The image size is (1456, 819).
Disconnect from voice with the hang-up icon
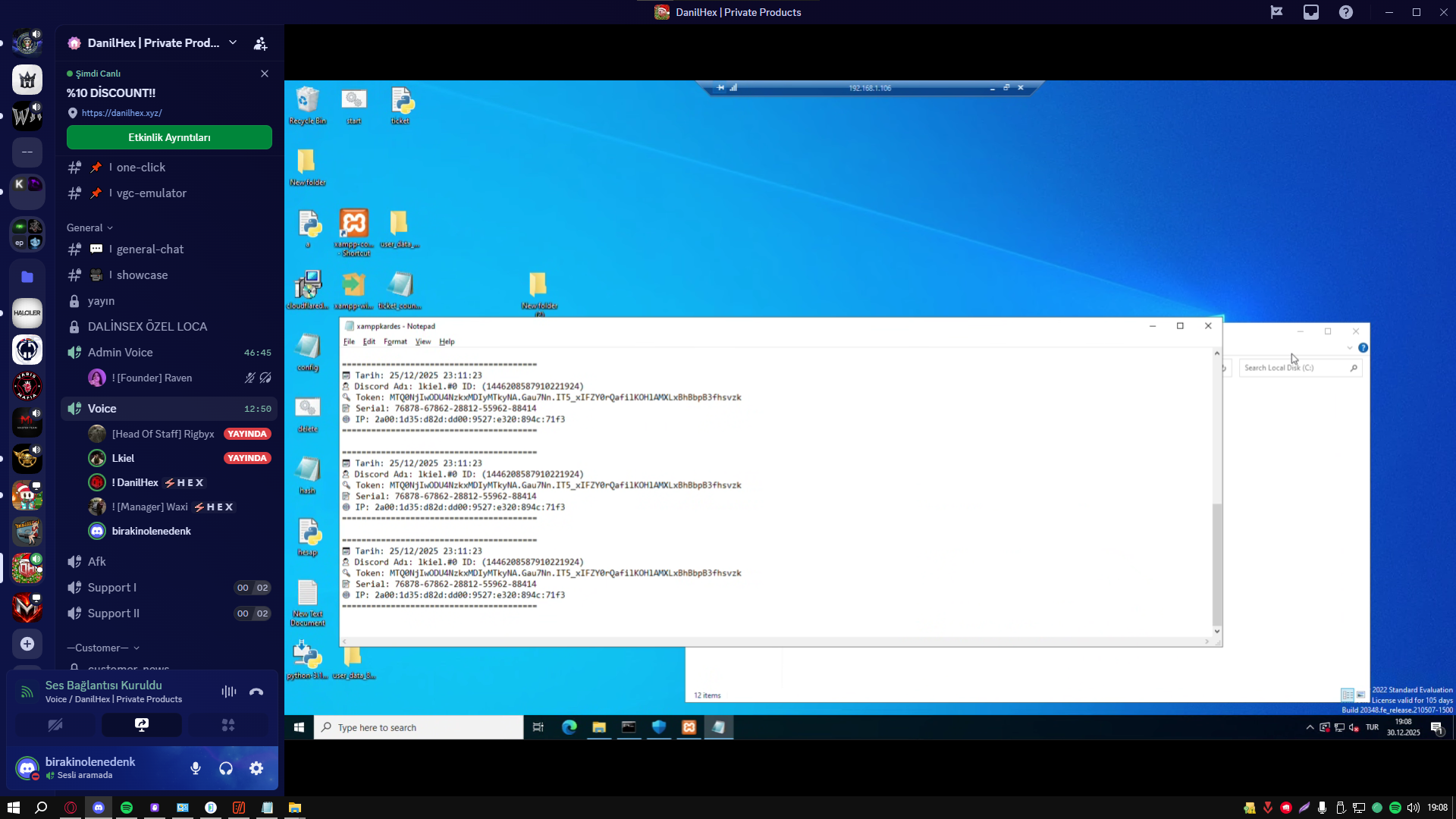click(256, 692)
